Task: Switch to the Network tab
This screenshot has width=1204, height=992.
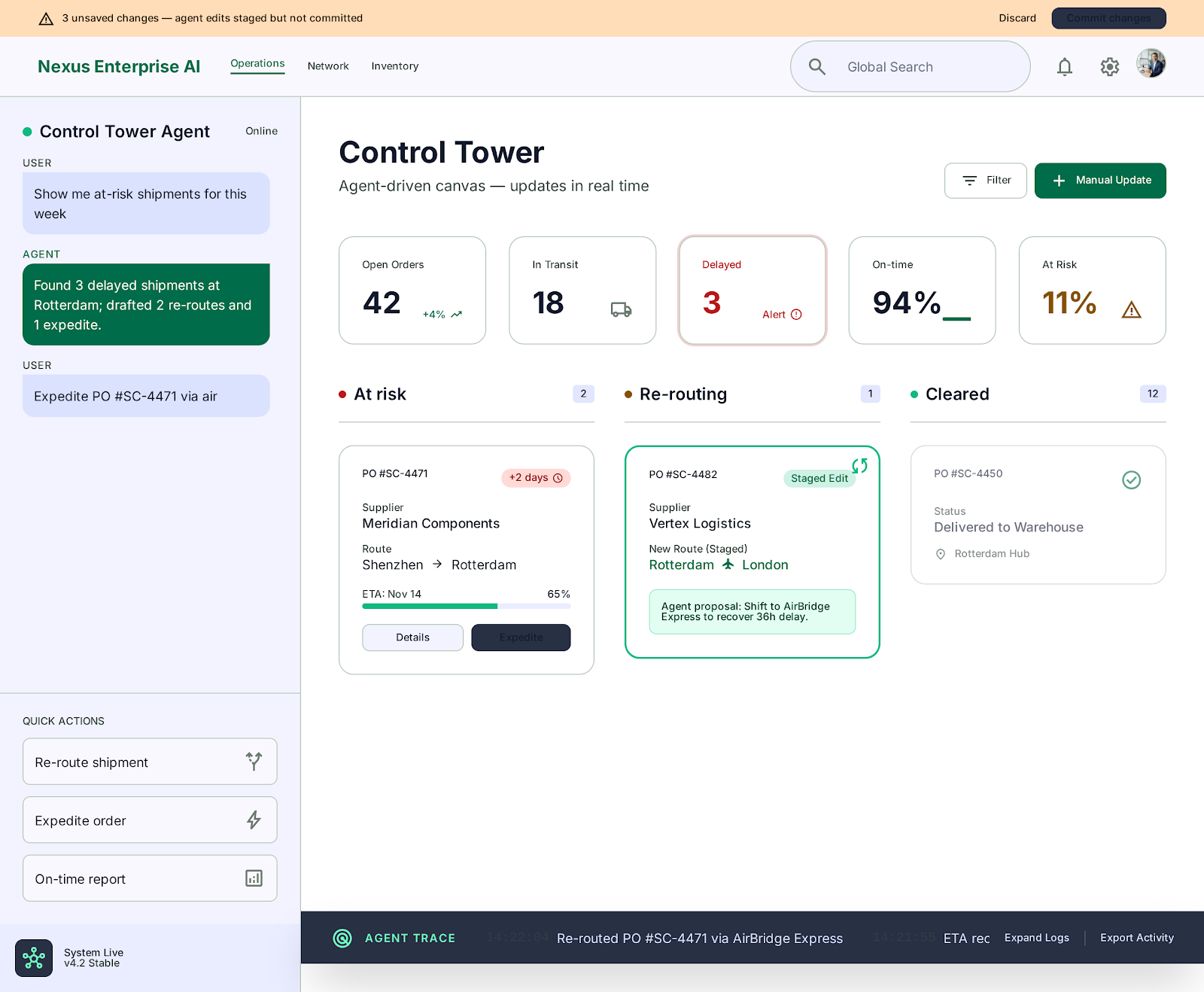Action: click(328, 66)
